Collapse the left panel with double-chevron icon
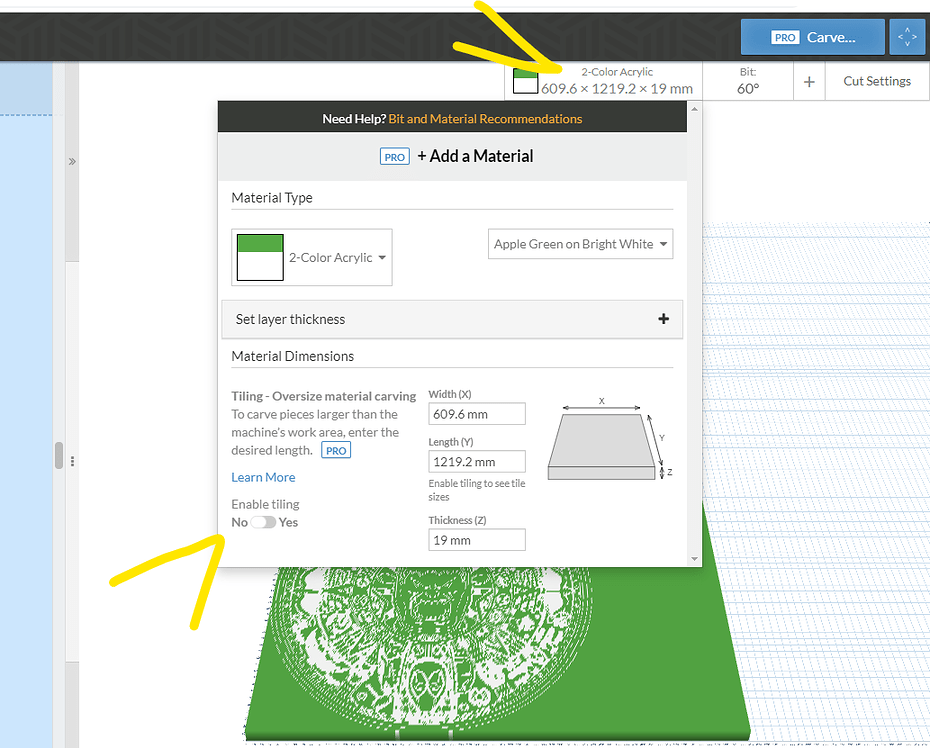 72,161
